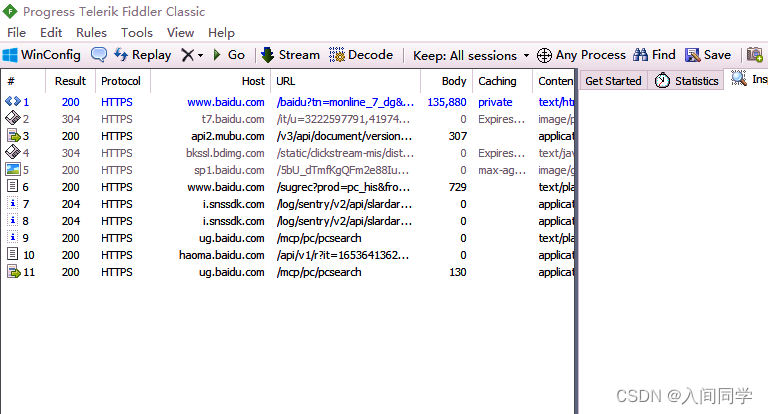The image size is (768, 414).
Task: Click the comment speech bubble icon
Action: (98, 55)
